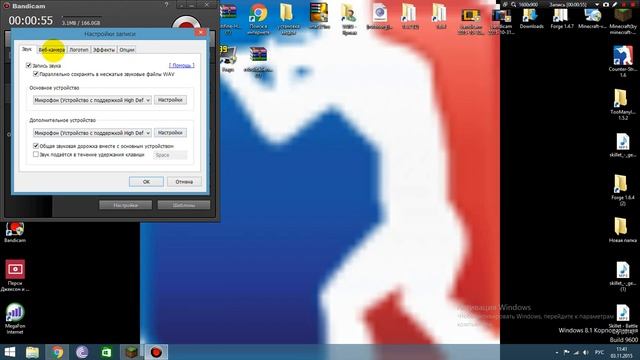Click the taskbar clock
The width and height of the screenshot is (640, 360).
coord(622,352)
